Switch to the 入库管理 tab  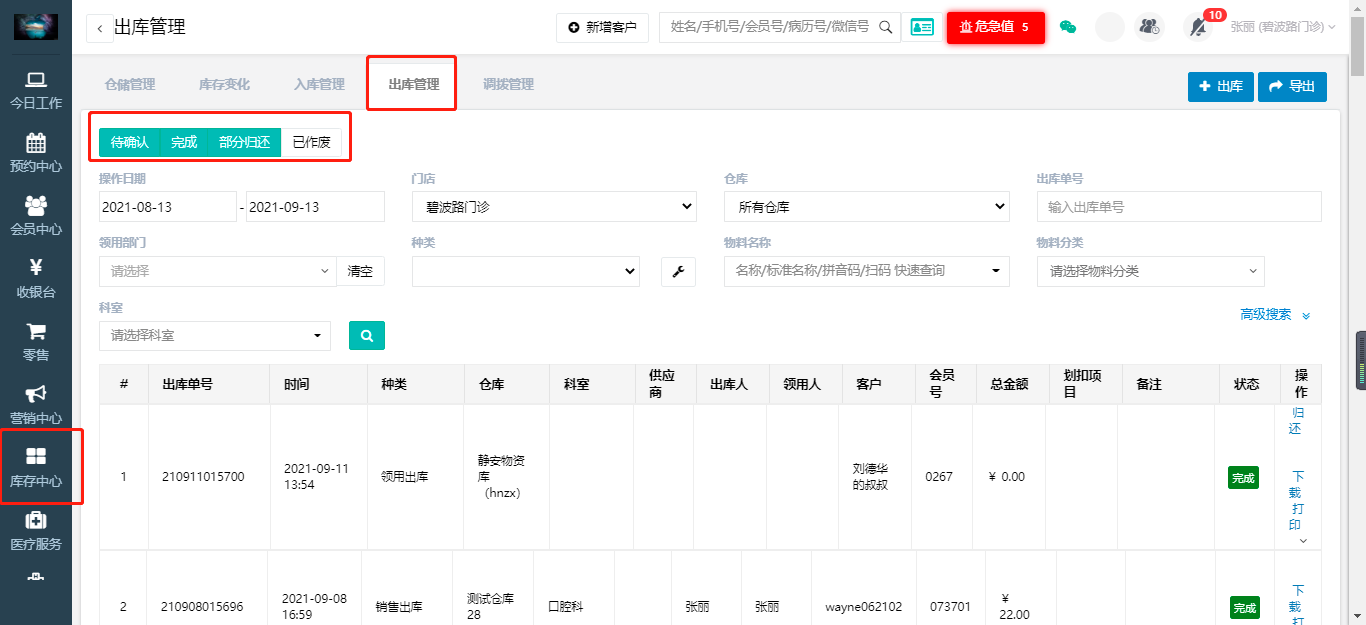(x=319, y=85)
